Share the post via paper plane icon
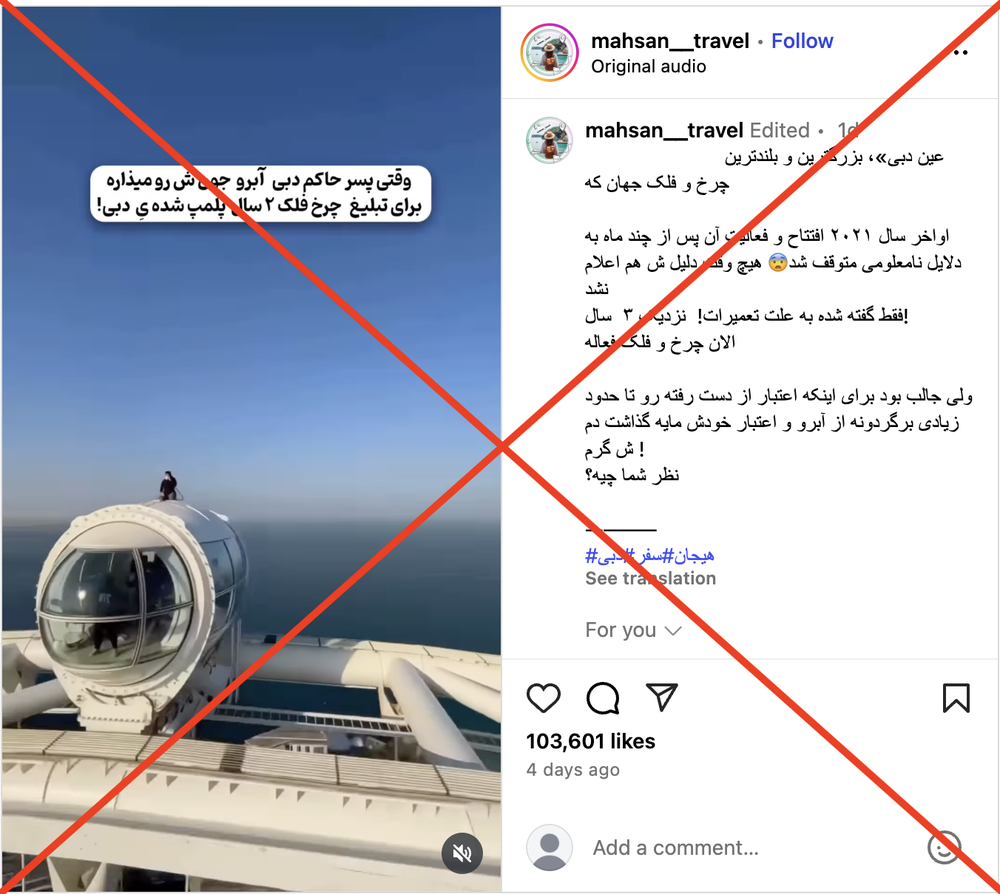The height and width of the screenshot is (894, 1000). (661, 696)
